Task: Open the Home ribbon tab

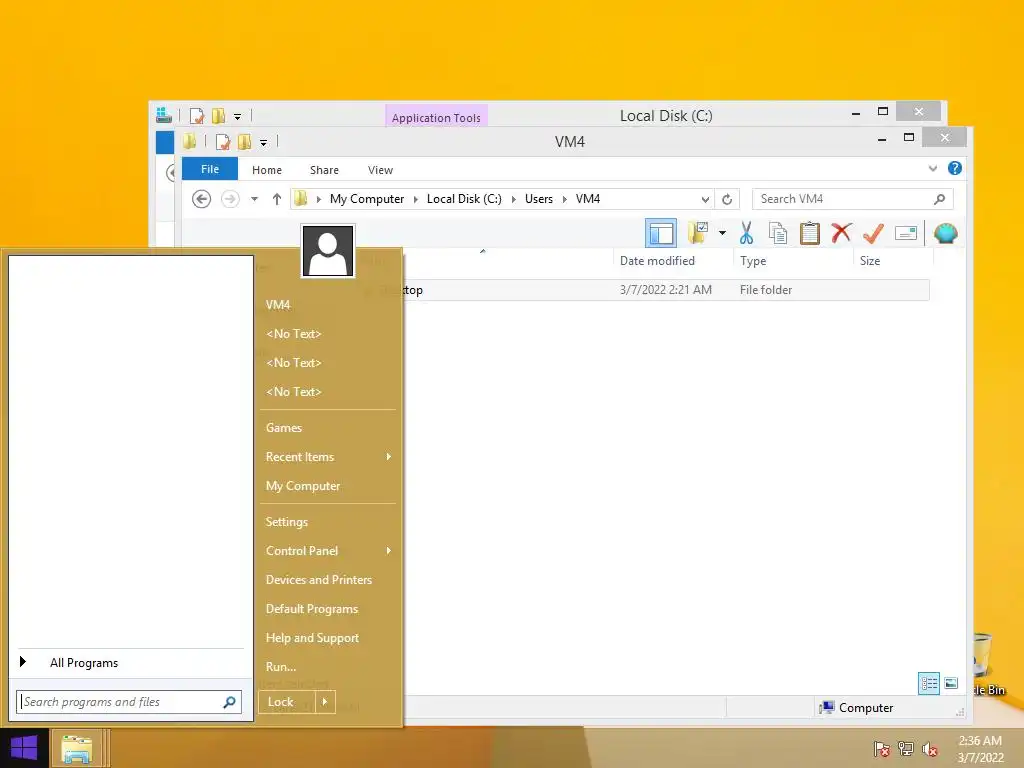Action: 266,170
